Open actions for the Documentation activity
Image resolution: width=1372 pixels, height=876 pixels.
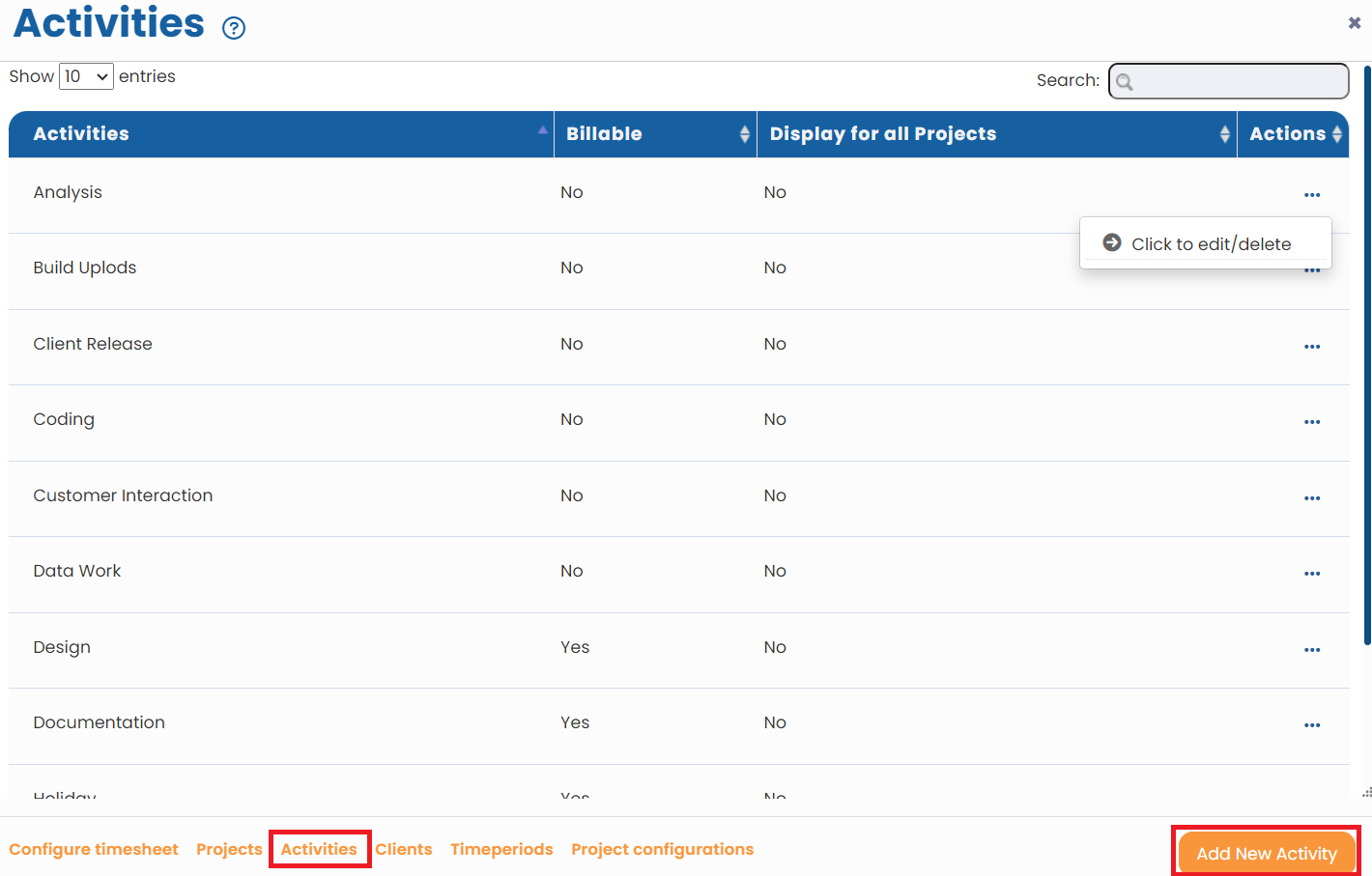click(1312, 725)
